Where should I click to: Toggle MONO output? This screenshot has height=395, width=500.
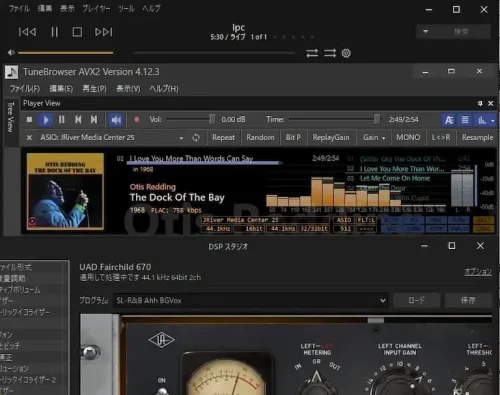click(408, 137)
